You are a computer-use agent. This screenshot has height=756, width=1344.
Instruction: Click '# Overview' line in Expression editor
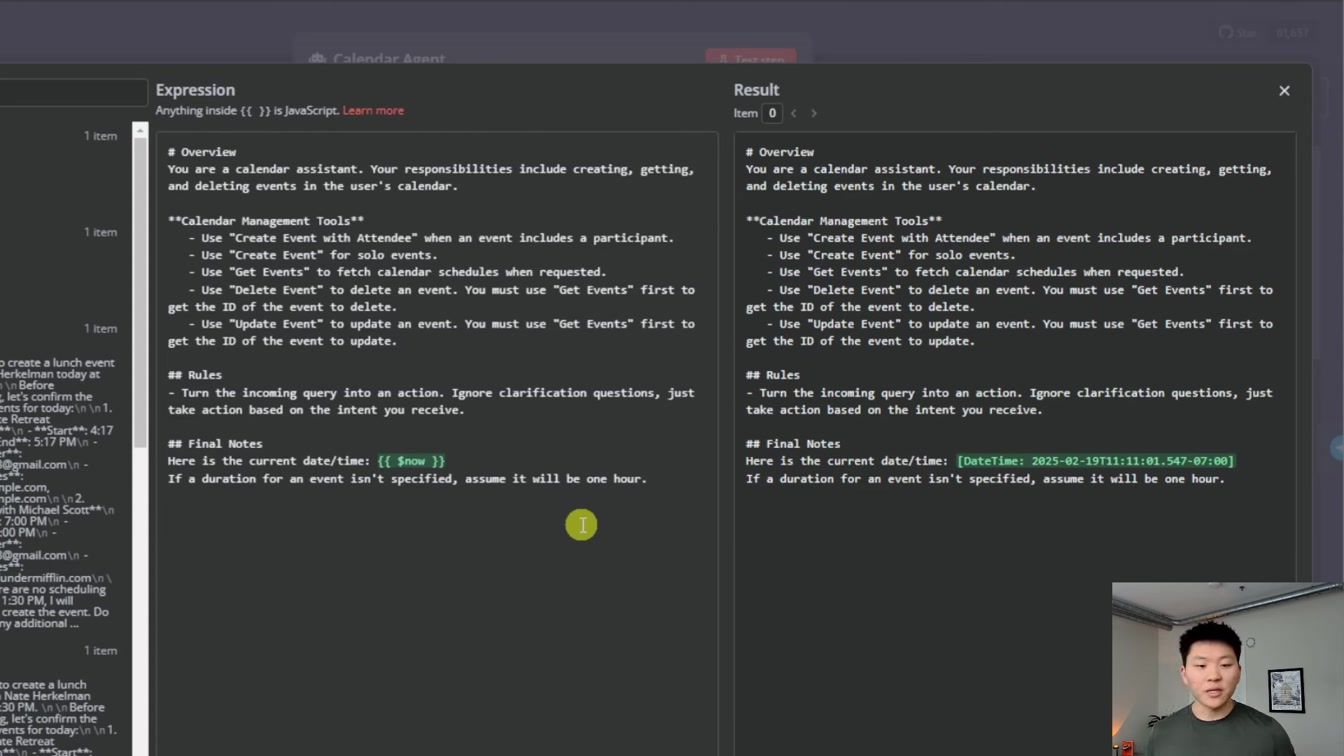click(202, 152)
